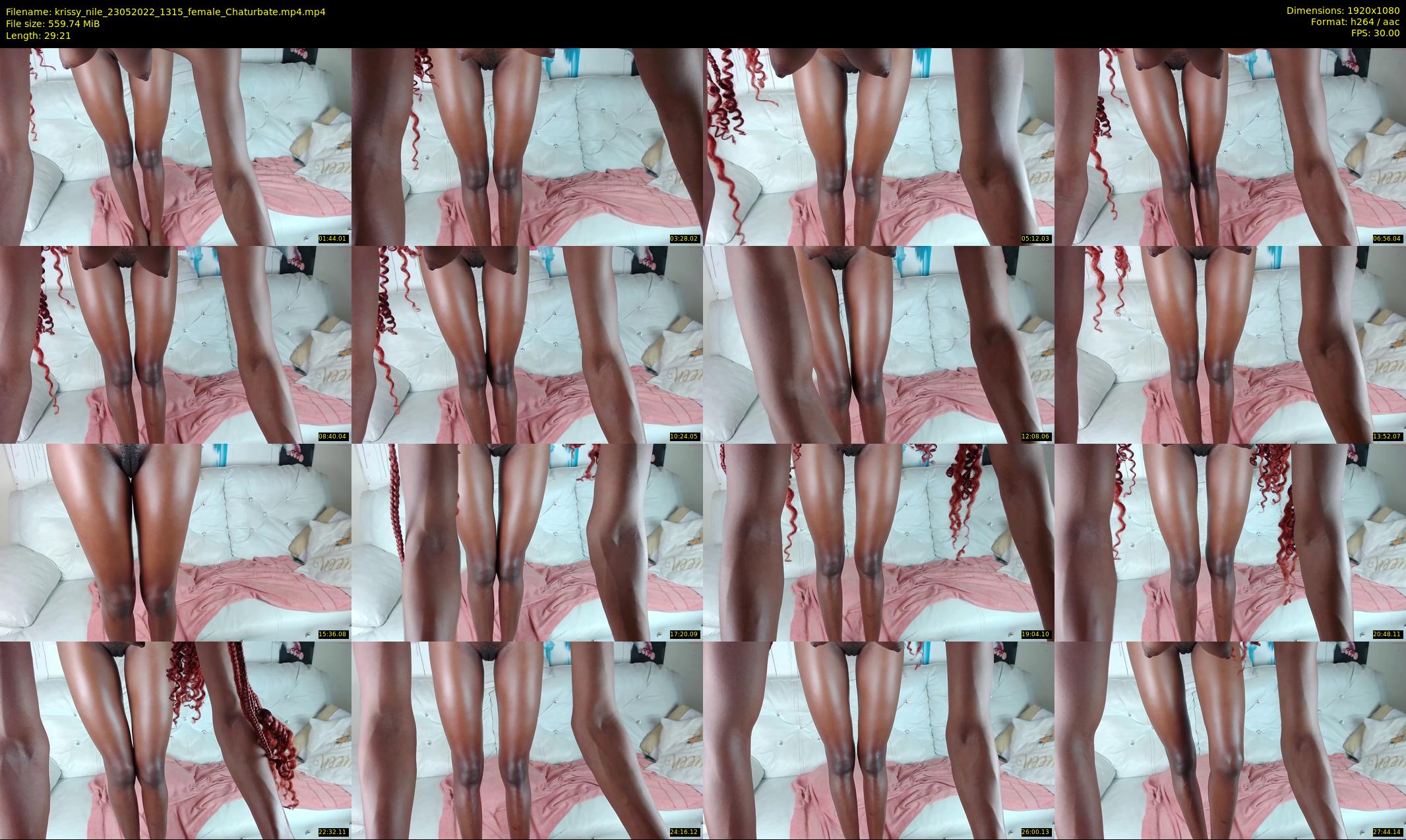Click the frame marked 20:48.11
The height and width of the screenshot is (840, 1406).
point(1230,542)
